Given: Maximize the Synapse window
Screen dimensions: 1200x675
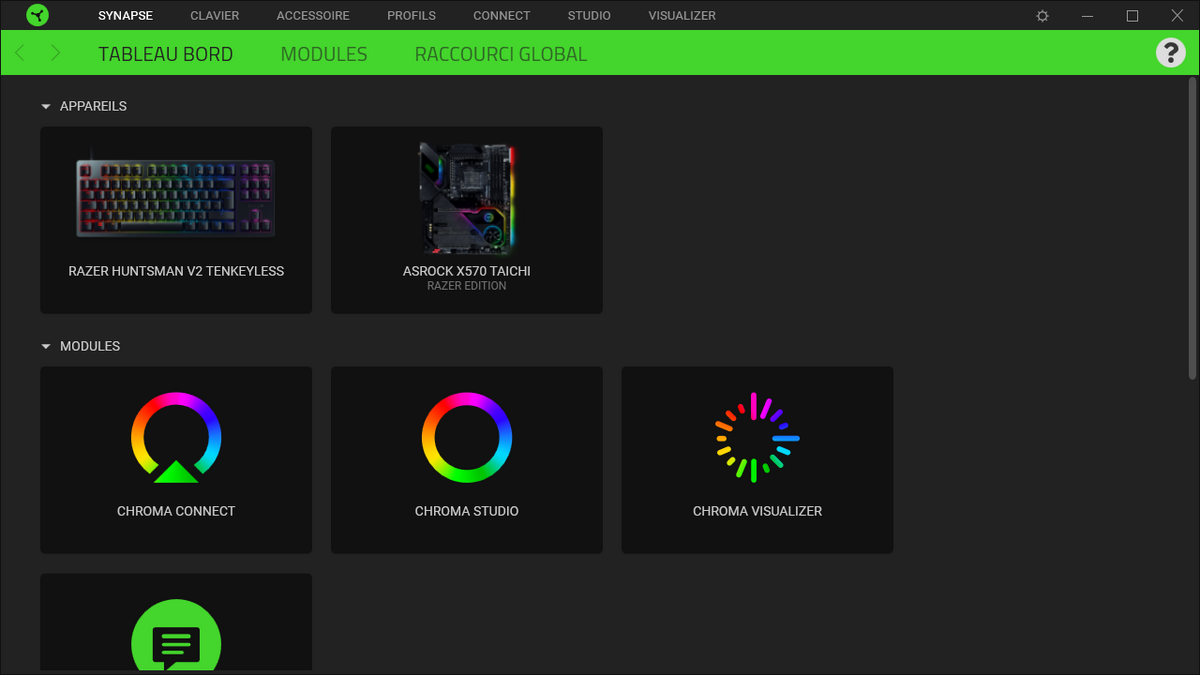Looking at the screenshot, I should [x=1132, y=16].
